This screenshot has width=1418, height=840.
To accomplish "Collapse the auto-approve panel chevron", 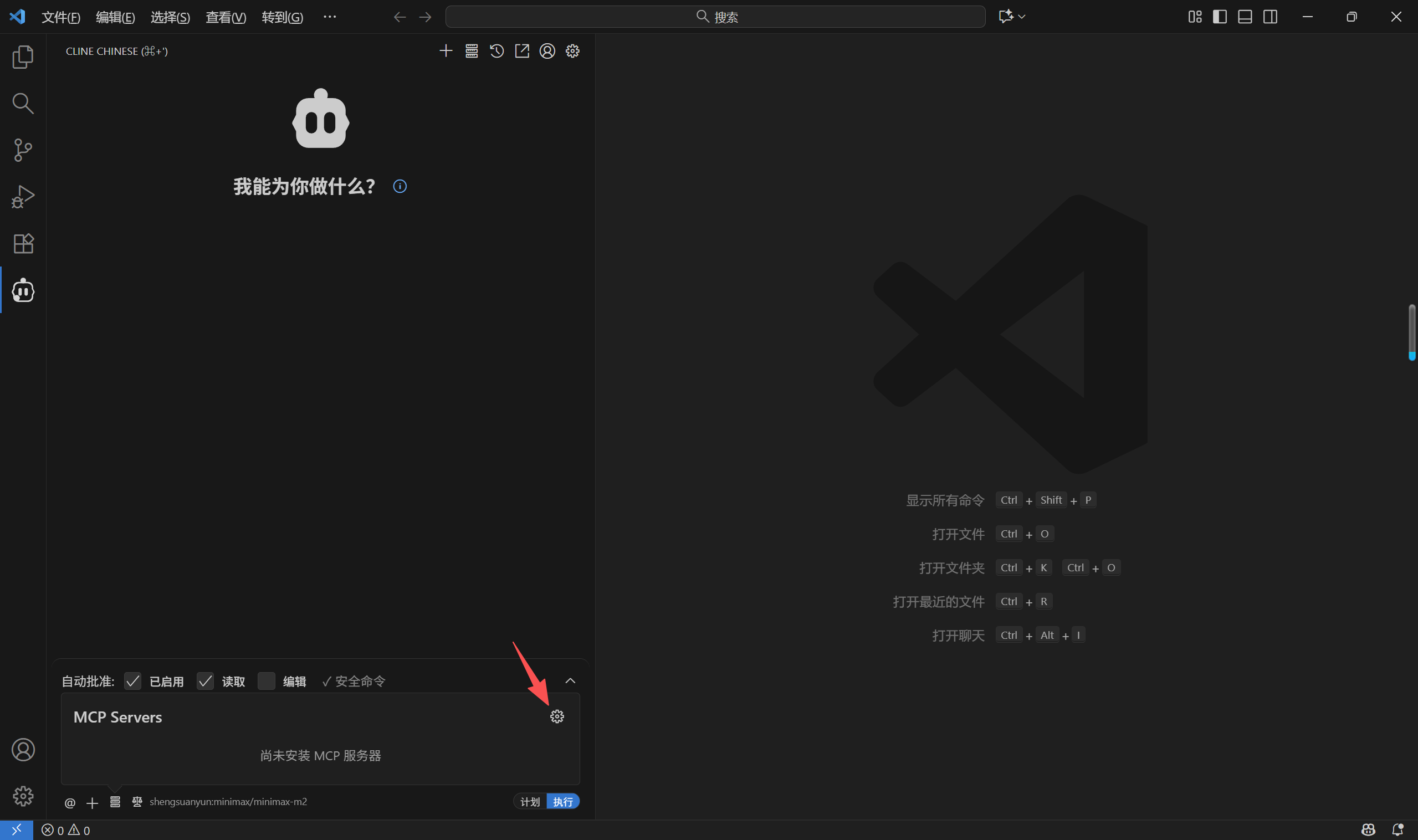I will point(570,680).
